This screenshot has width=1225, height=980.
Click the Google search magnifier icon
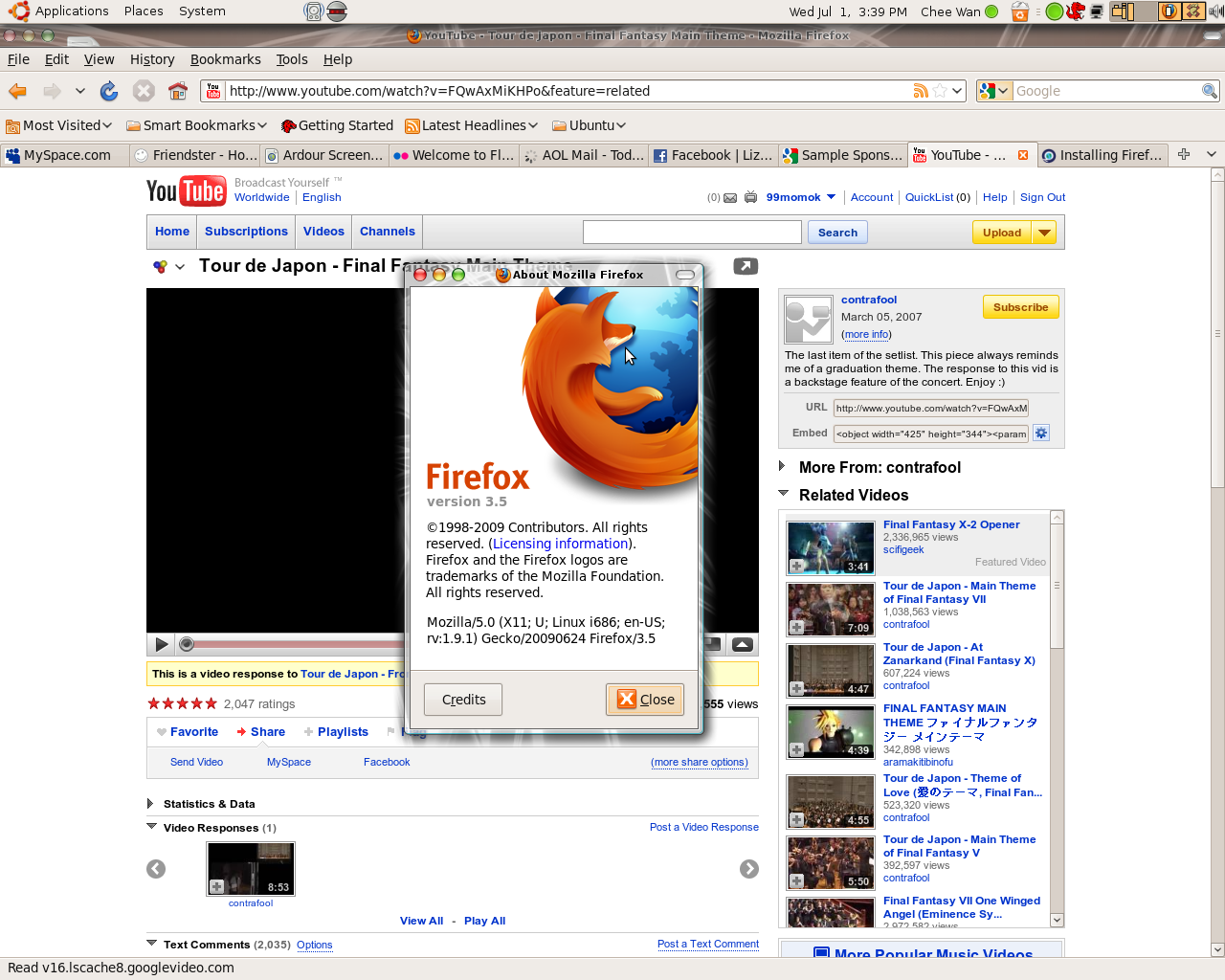pyautogui.click(x=1210, y=91)
